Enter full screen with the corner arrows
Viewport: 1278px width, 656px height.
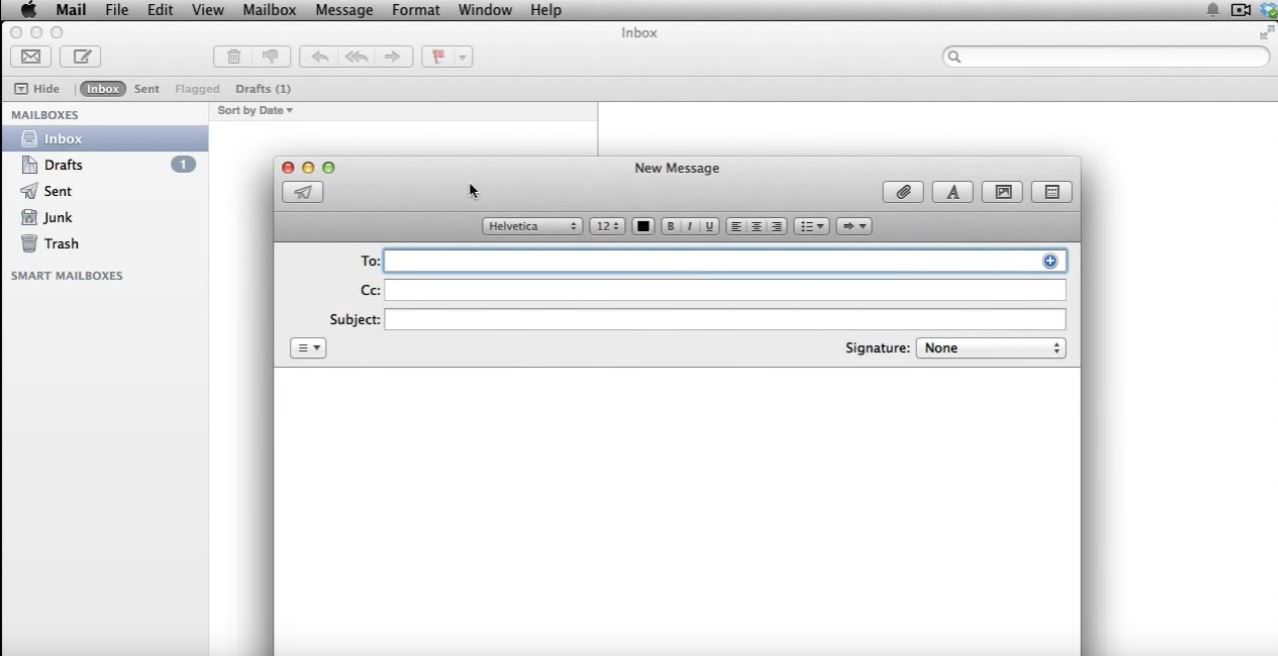point(1267,33)
